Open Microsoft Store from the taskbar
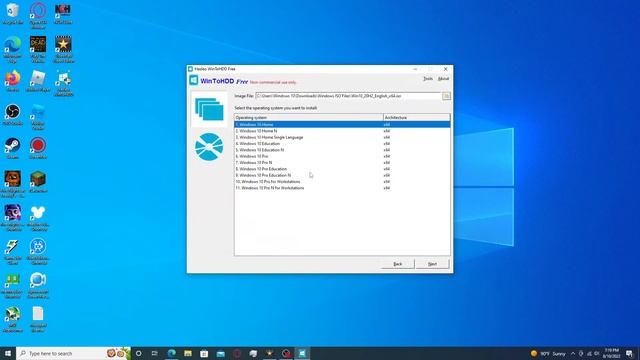Screen dimensions: 640x360 (204, 353)
